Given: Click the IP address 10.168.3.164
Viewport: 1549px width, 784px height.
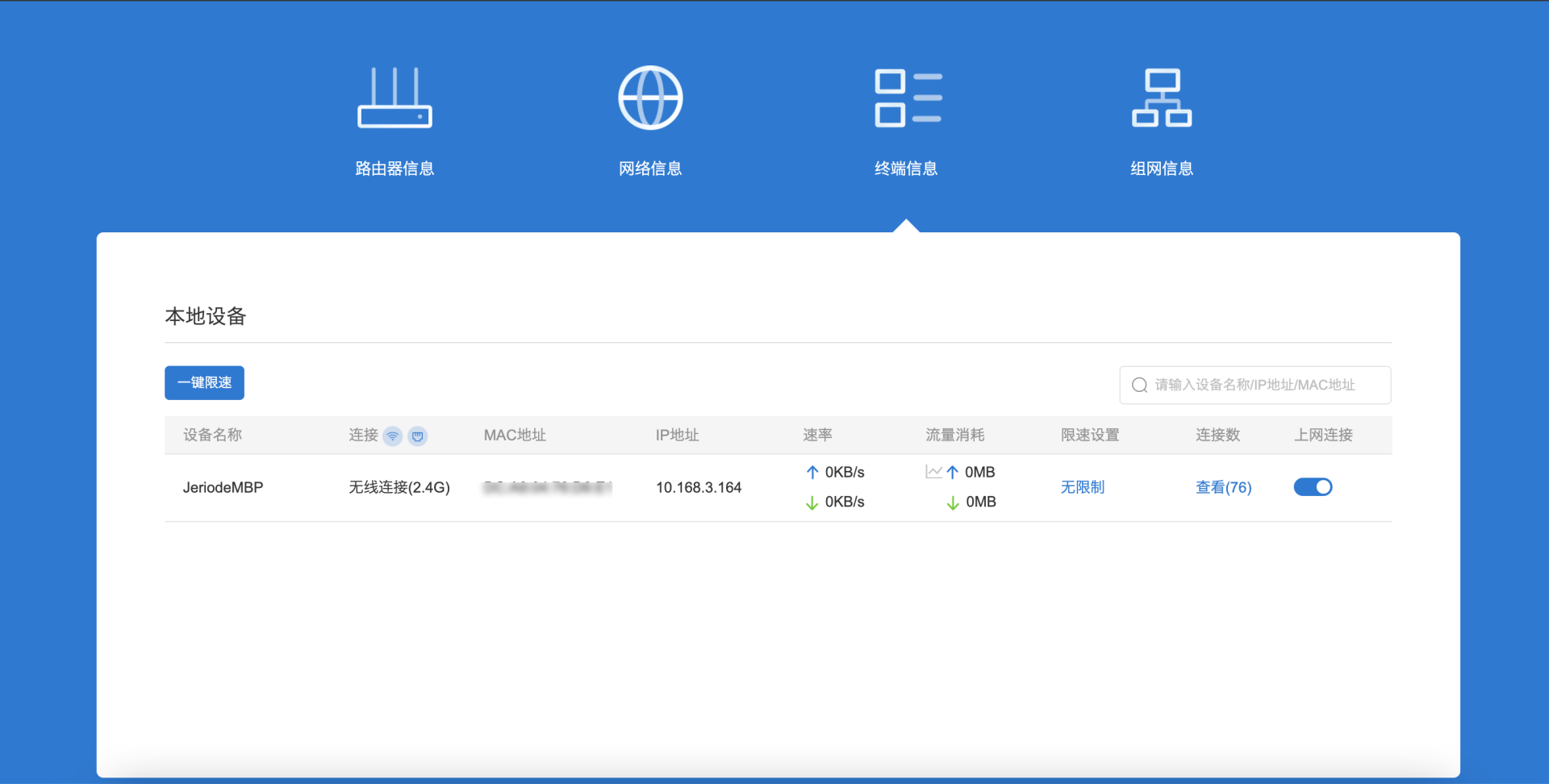Looking at the screenshot, I should pos(698,487).
